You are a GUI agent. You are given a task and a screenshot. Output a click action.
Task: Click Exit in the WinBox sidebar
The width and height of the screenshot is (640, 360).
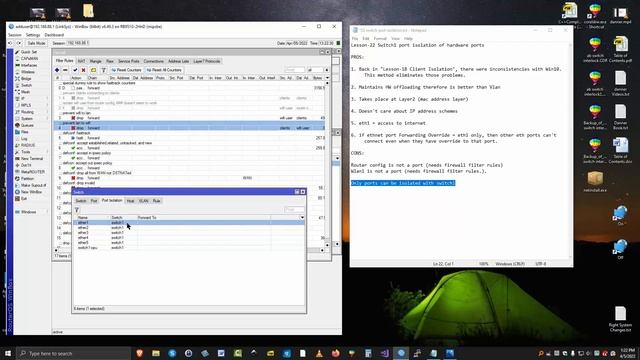pos(24,198)
